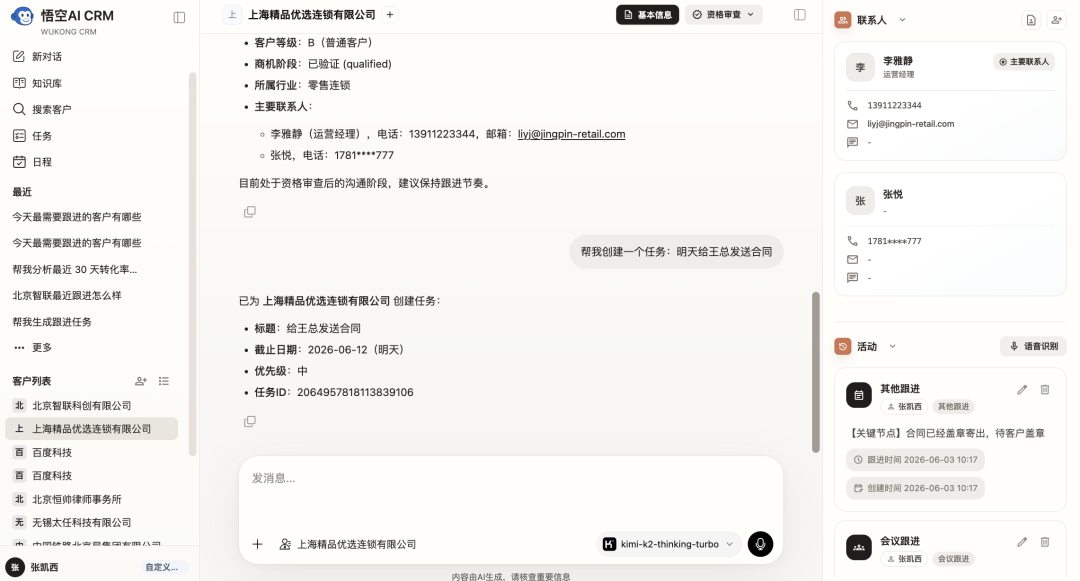Screen dimensions: 1080x581
Task: Open recent chat 帮我分析最近 30 天转化率
Action: pyautogui.click(x=74, y=269)
